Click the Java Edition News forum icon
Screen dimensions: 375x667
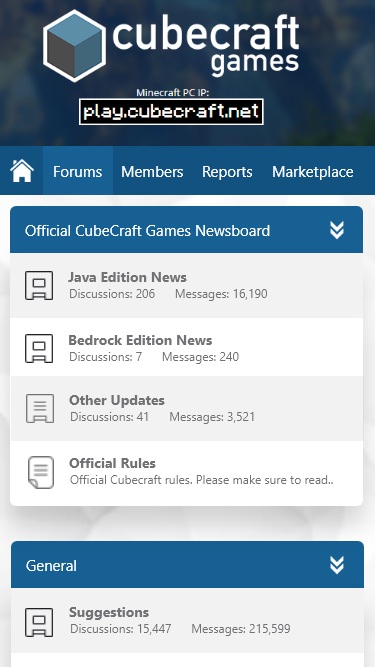click(39, 285)
